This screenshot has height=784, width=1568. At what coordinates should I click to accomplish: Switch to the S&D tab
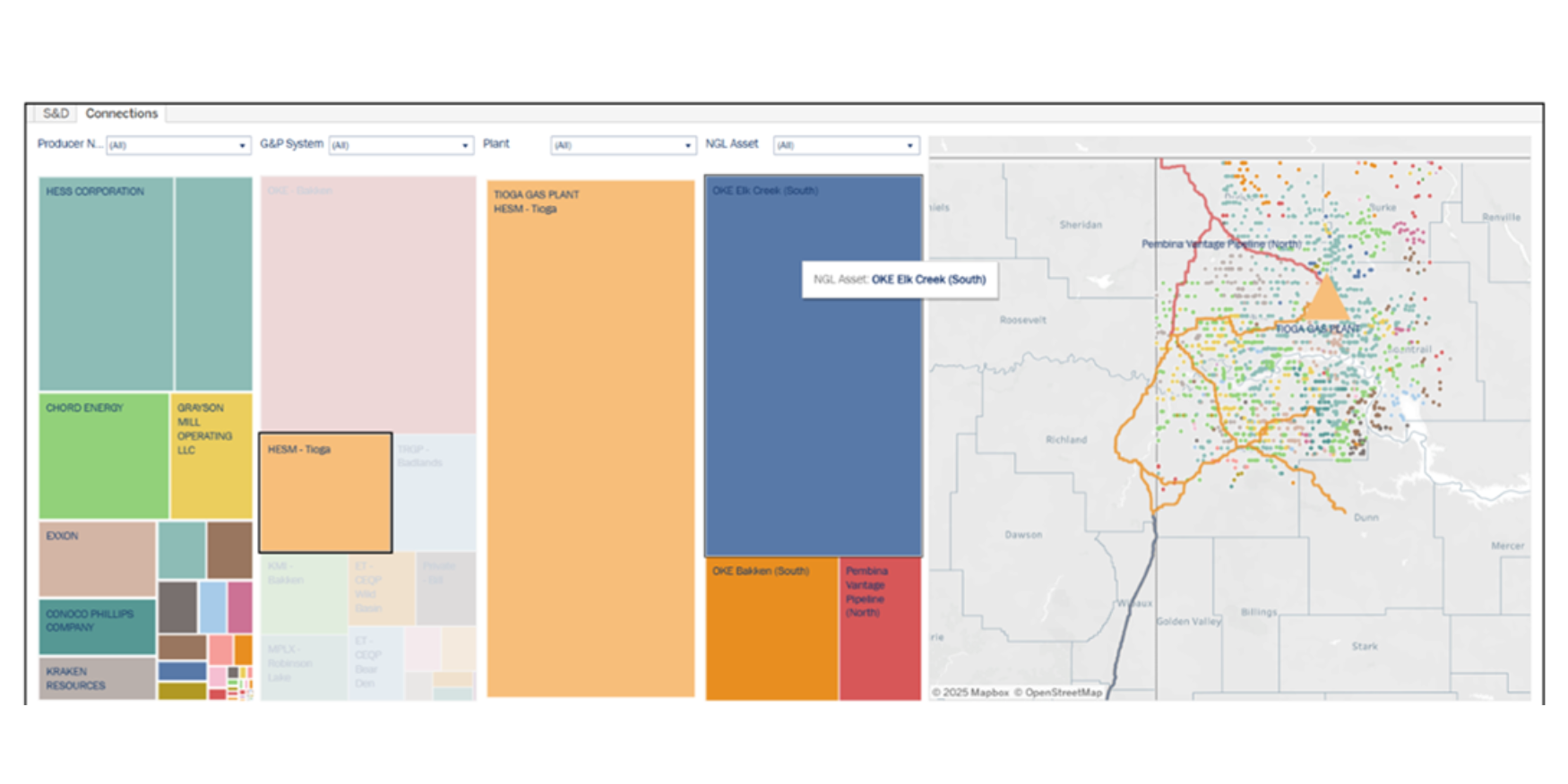click(56, 114)
